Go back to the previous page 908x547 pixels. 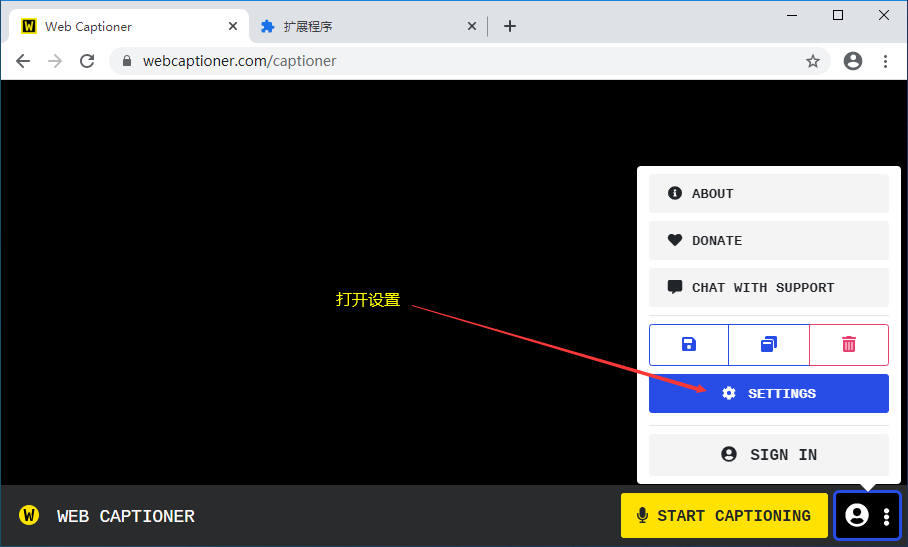pos(23,61)
